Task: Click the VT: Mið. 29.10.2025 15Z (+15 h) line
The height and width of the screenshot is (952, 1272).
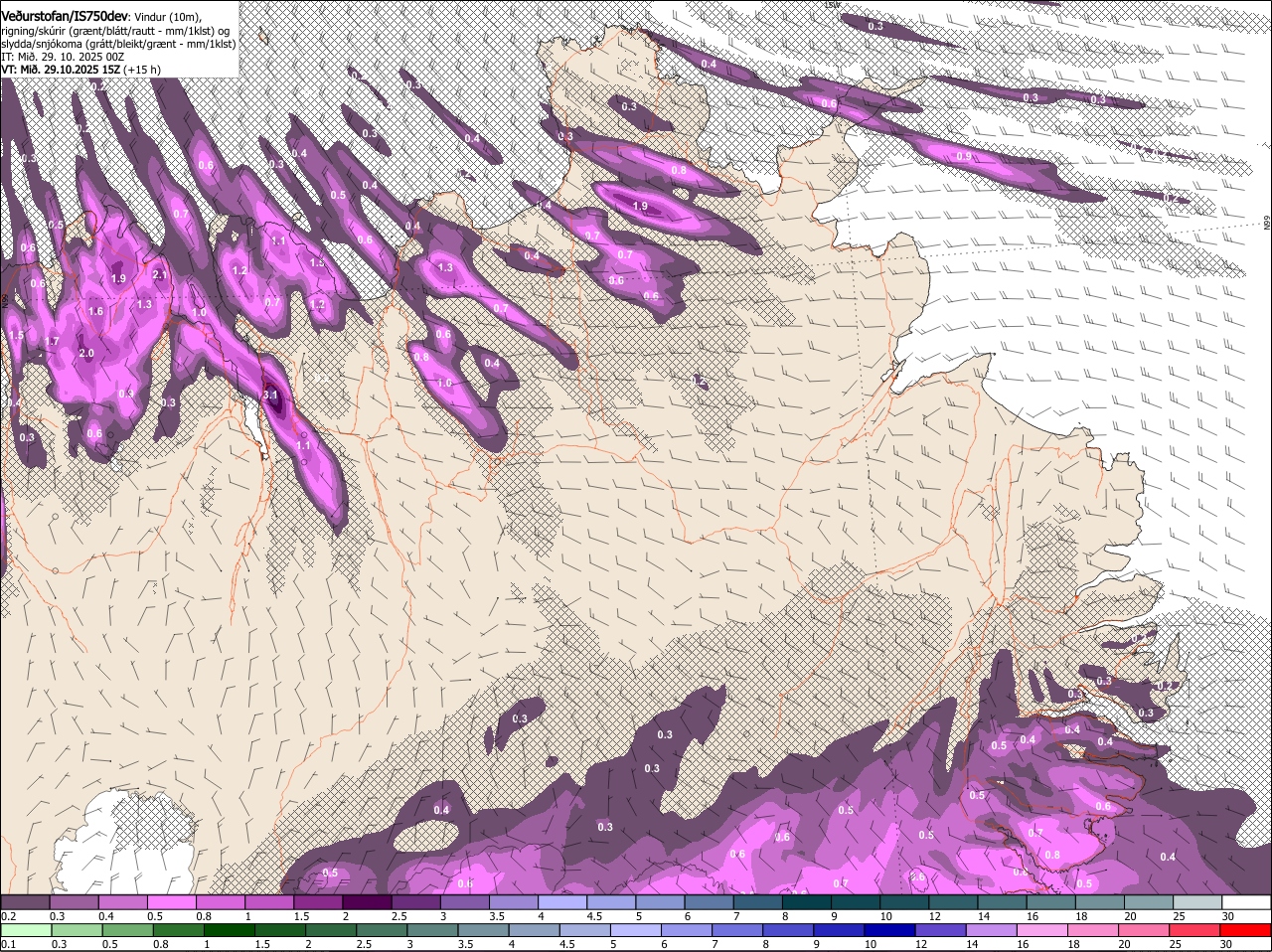Action: click(x=80, y=70)
